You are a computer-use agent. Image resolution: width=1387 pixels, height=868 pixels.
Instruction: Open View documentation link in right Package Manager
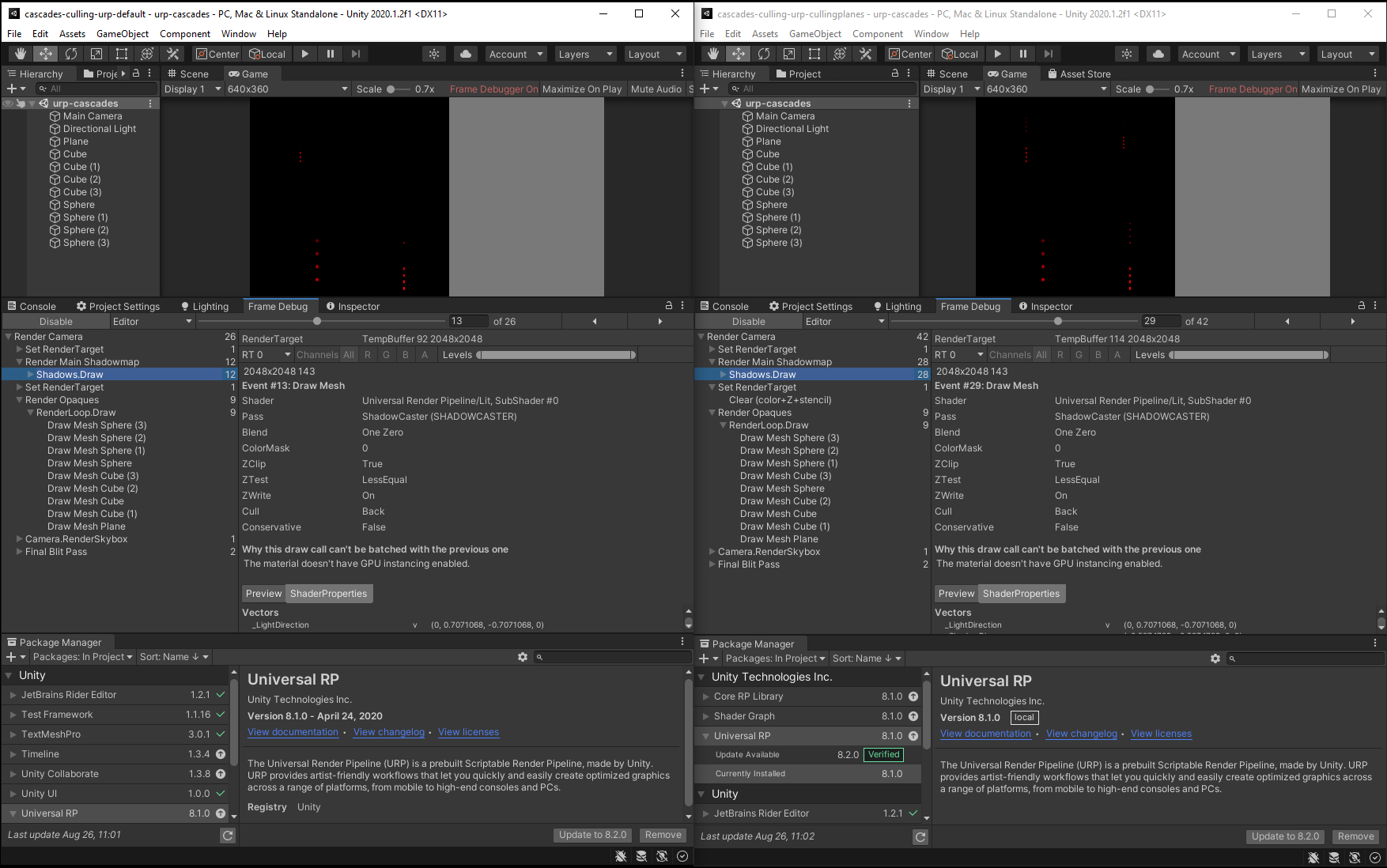[x=985, y=734]
